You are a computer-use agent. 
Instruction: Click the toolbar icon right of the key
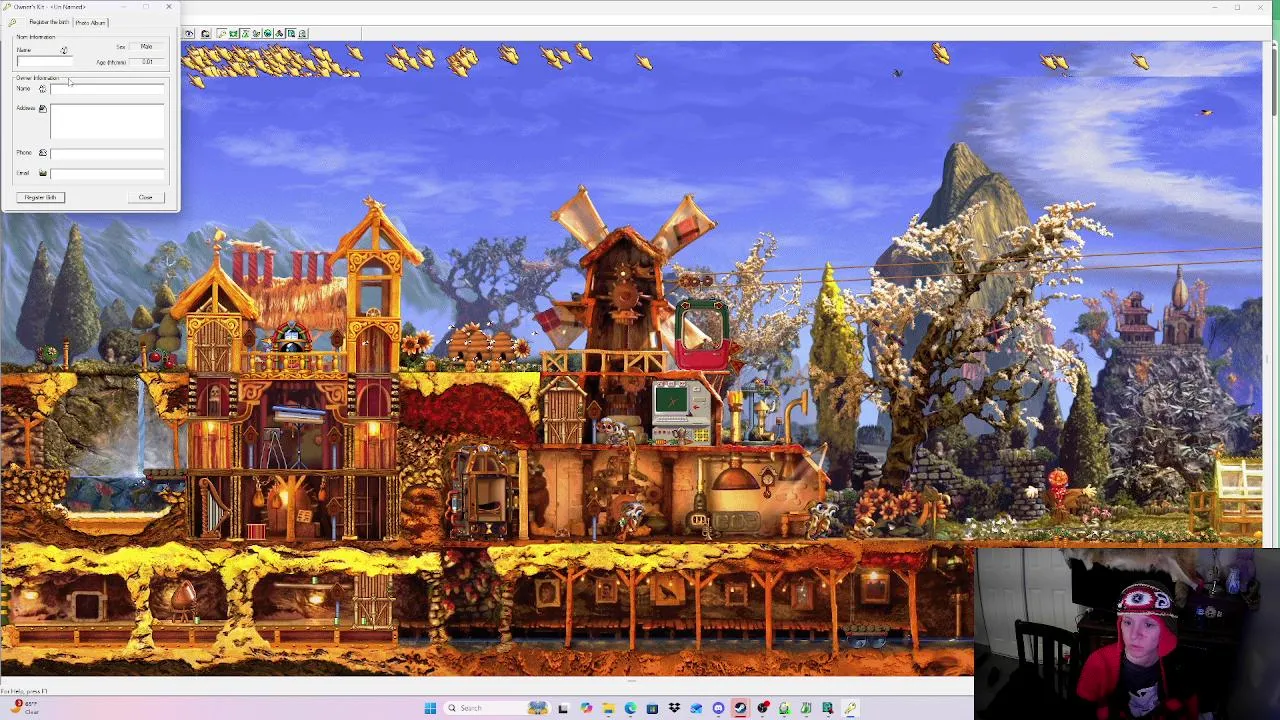point(233,33)
